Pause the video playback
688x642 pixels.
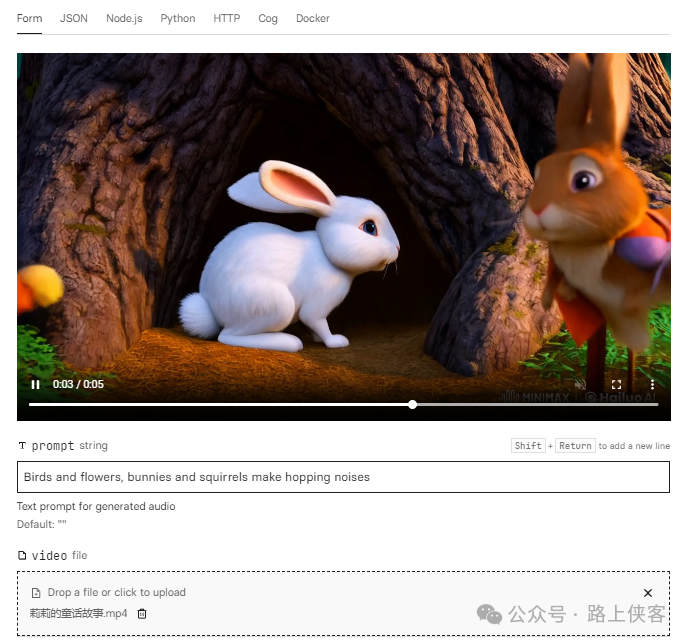coord(36,384)
